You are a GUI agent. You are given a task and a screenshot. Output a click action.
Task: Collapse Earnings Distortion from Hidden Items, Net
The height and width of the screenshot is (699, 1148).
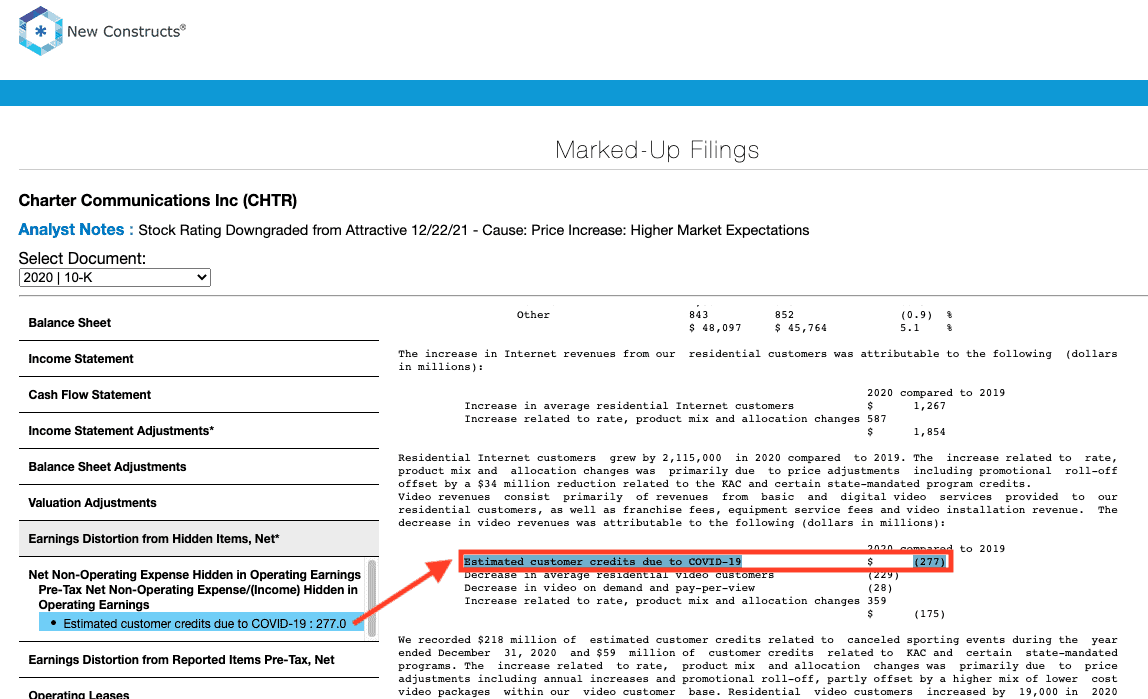click(198, 539)
